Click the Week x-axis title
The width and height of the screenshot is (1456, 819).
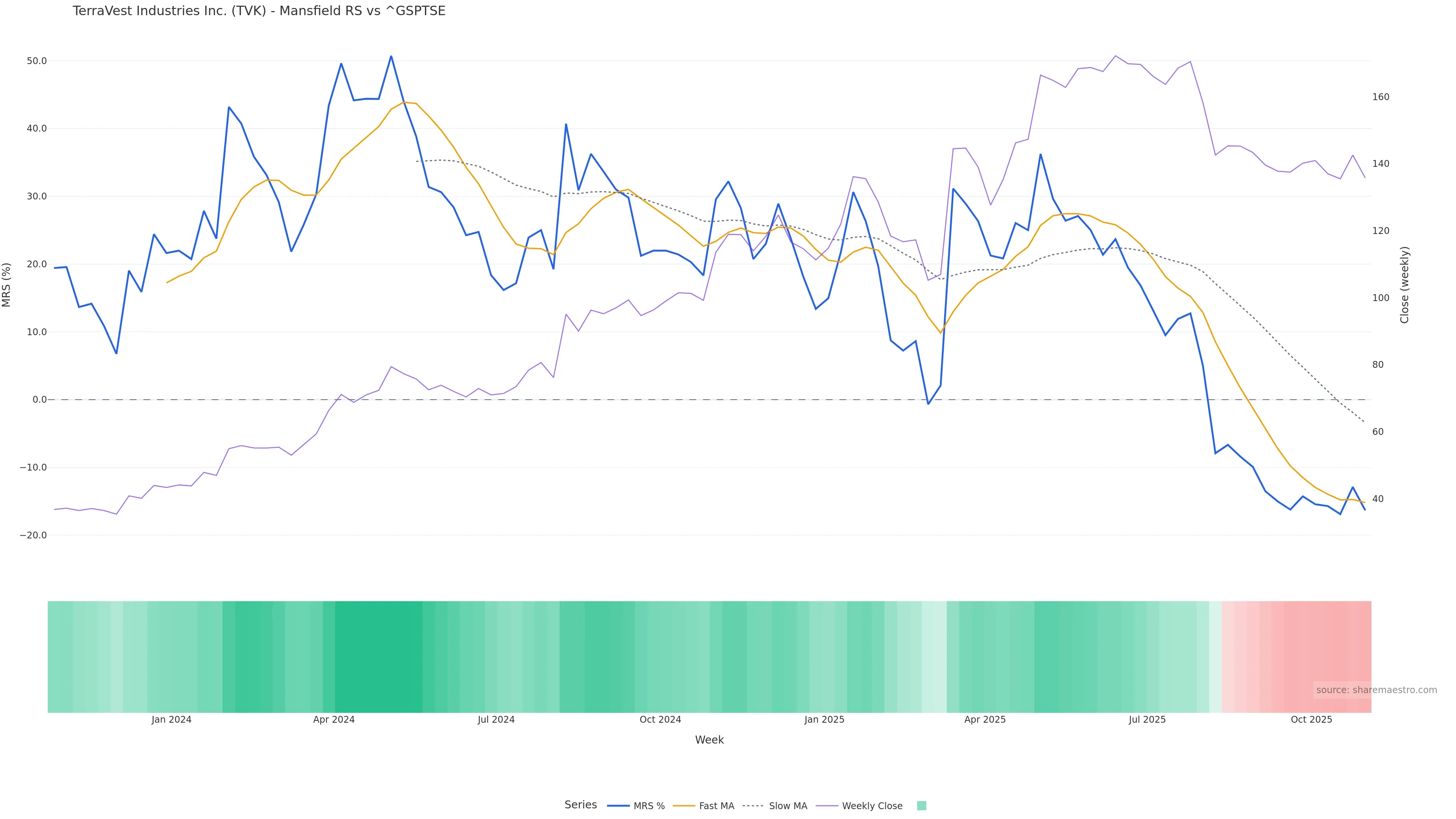709,740
